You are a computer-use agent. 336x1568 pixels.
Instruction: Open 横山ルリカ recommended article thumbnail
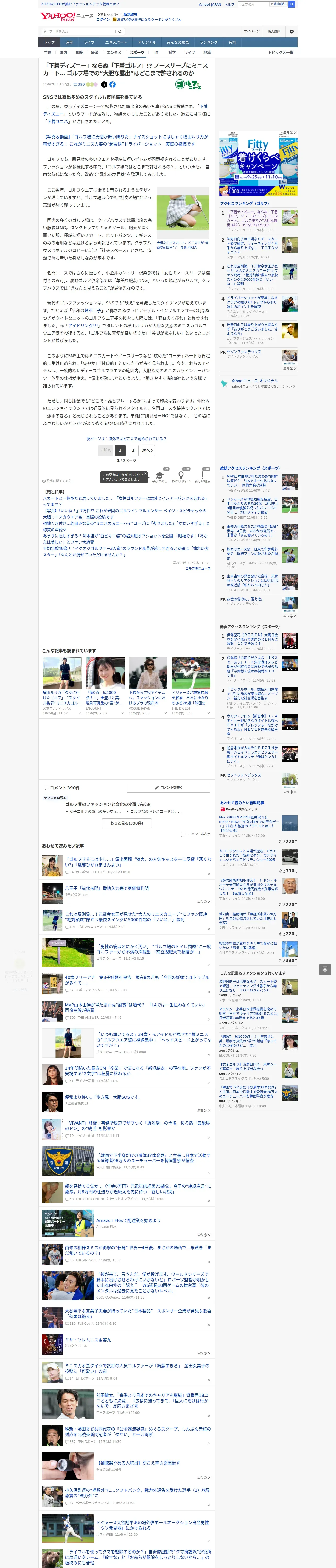click(x=62, y=673)
